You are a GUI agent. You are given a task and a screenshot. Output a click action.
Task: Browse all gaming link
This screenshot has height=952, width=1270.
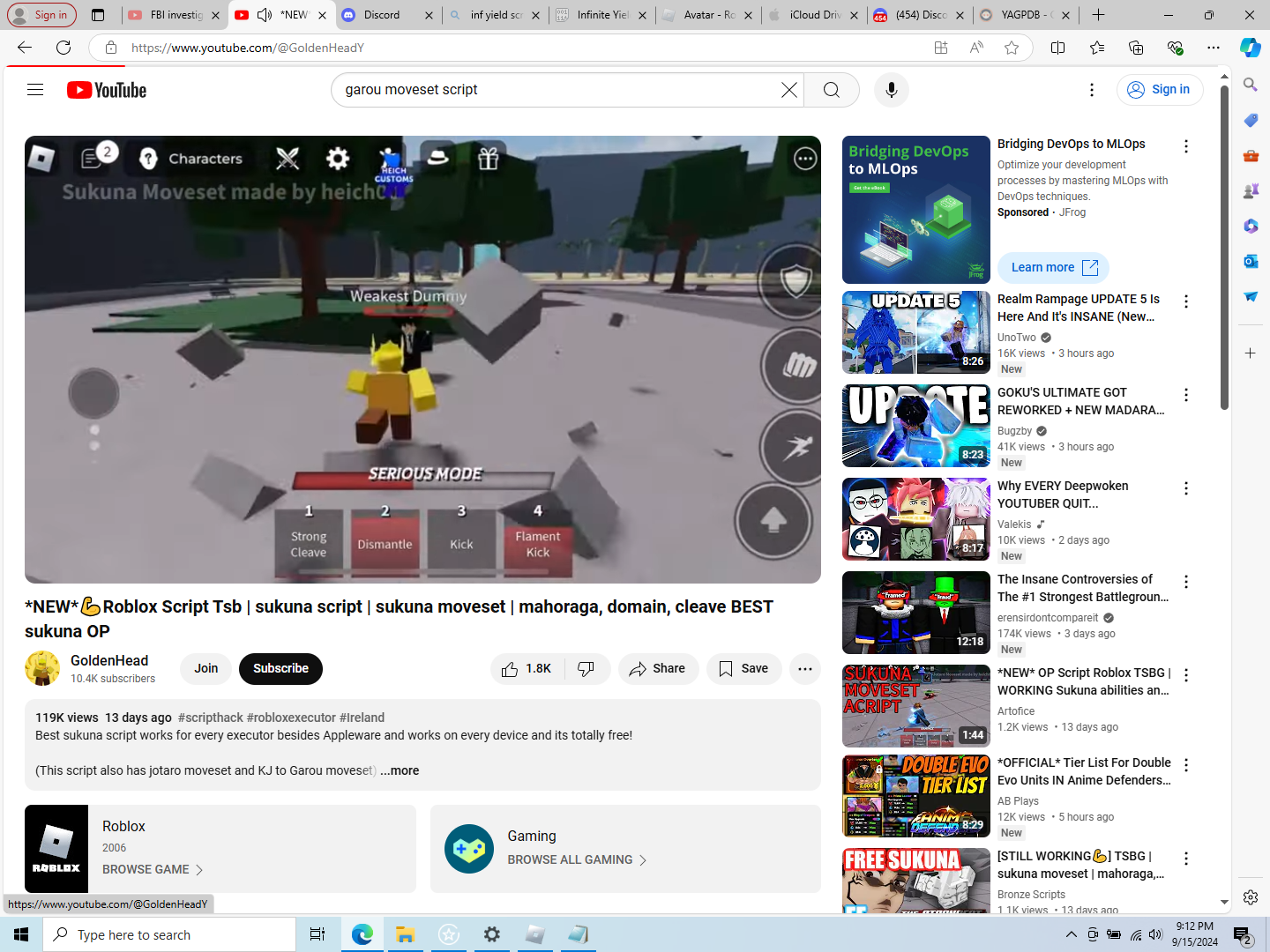pos(577,860)
